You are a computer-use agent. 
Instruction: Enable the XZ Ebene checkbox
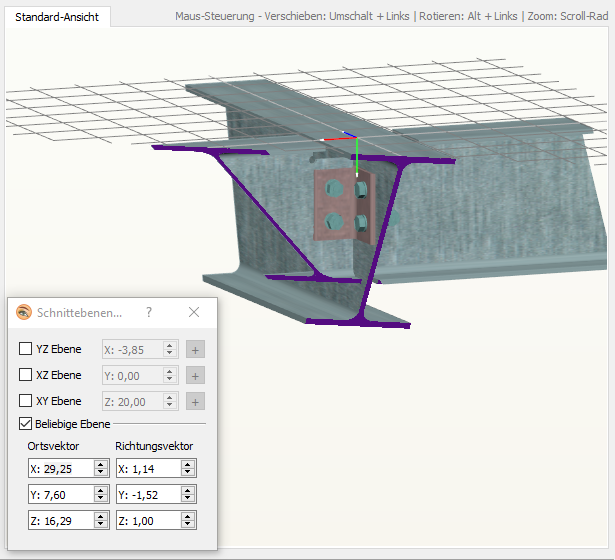26,375
